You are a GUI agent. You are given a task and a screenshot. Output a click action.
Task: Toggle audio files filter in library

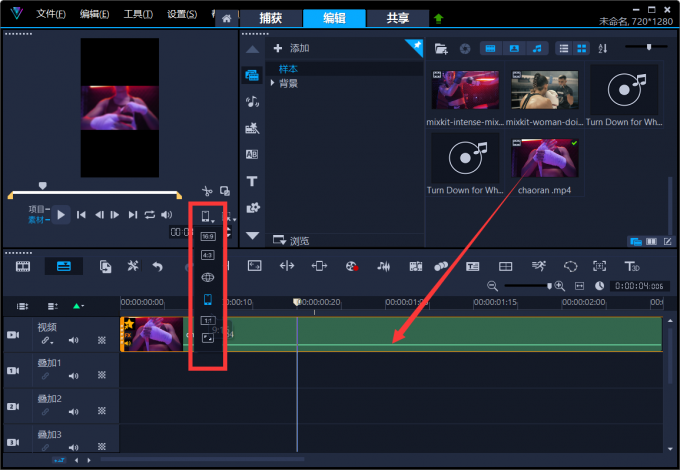coord(537,49)
